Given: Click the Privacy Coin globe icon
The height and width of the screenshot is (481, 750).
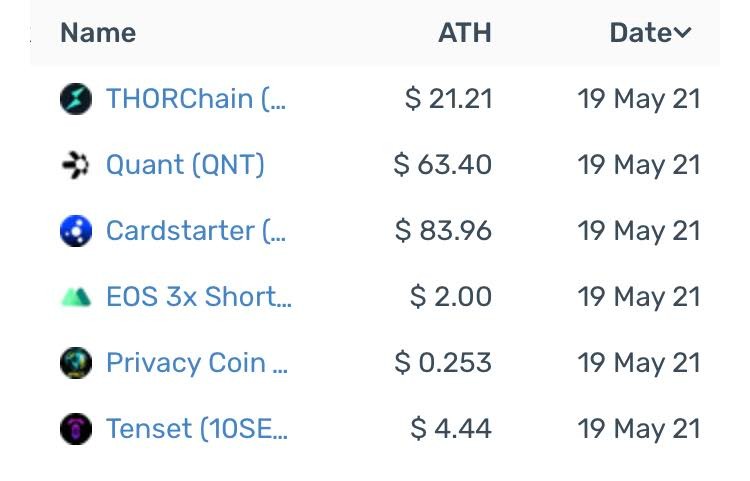Looking at the screenshot, I should click(x=76, y=363).
